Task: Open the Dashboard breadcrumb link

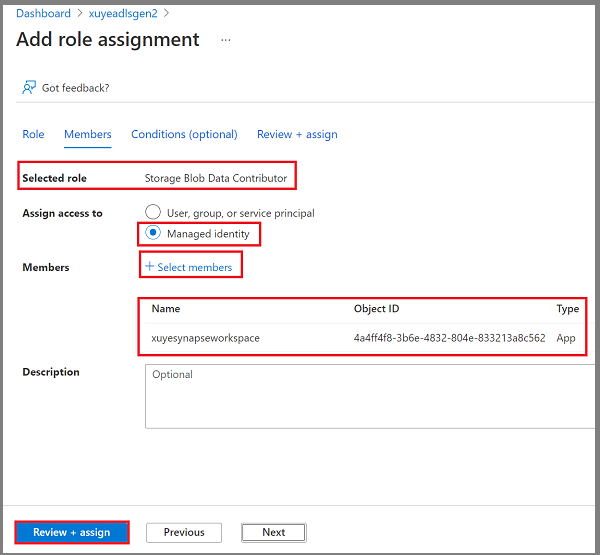Action: pos(43,13)
